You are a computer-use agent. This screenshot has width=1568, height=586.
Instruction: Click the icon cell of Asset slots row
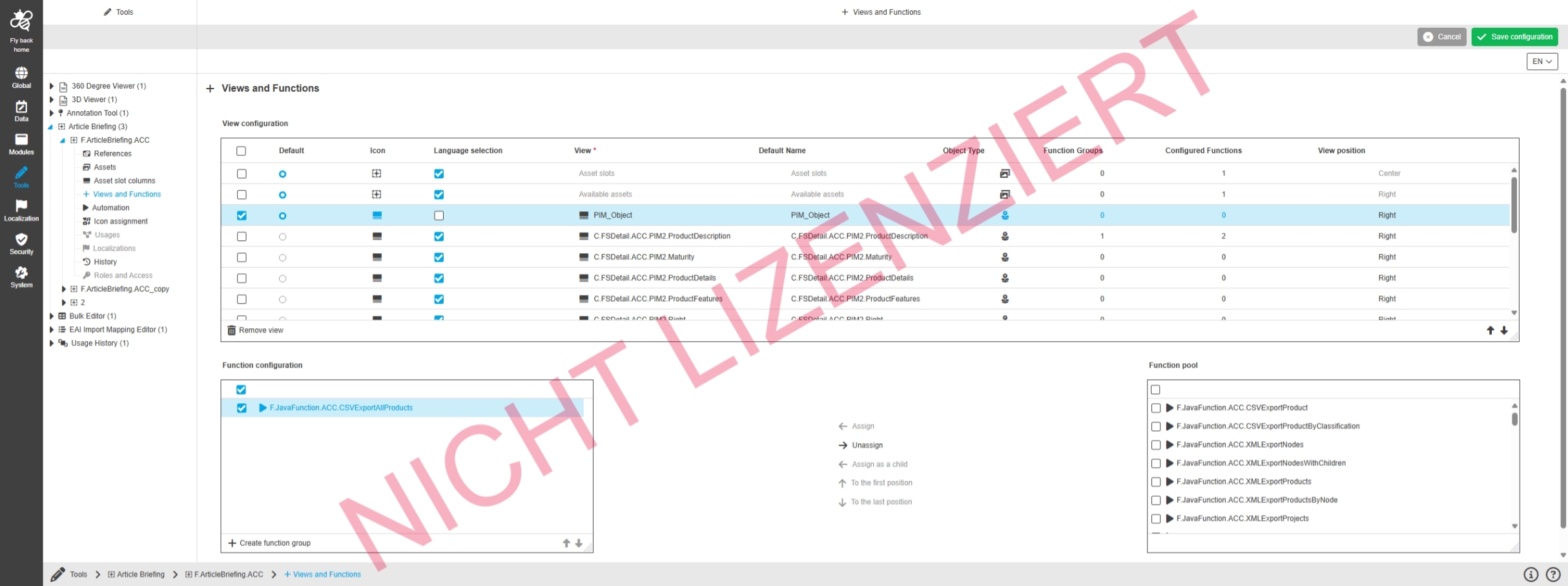pyautogui.click(x=377, y=174)
